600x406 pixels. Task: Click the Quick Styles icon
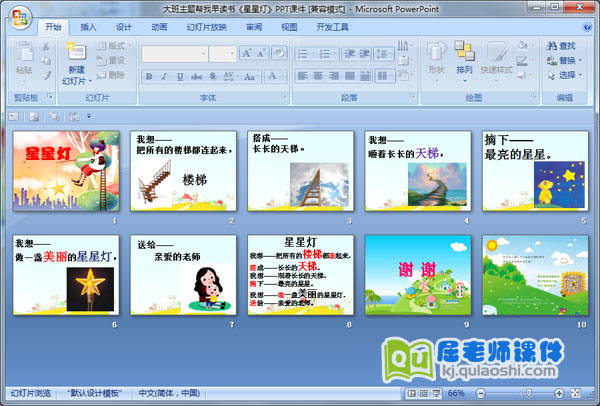(x=497, y=51)
